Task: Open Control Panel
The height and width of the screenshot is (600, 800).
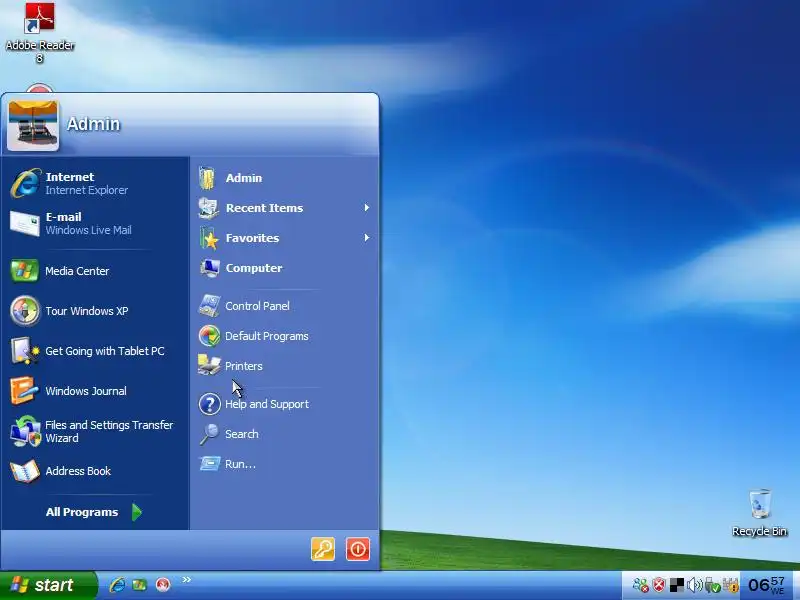Action: coord(285,306)
